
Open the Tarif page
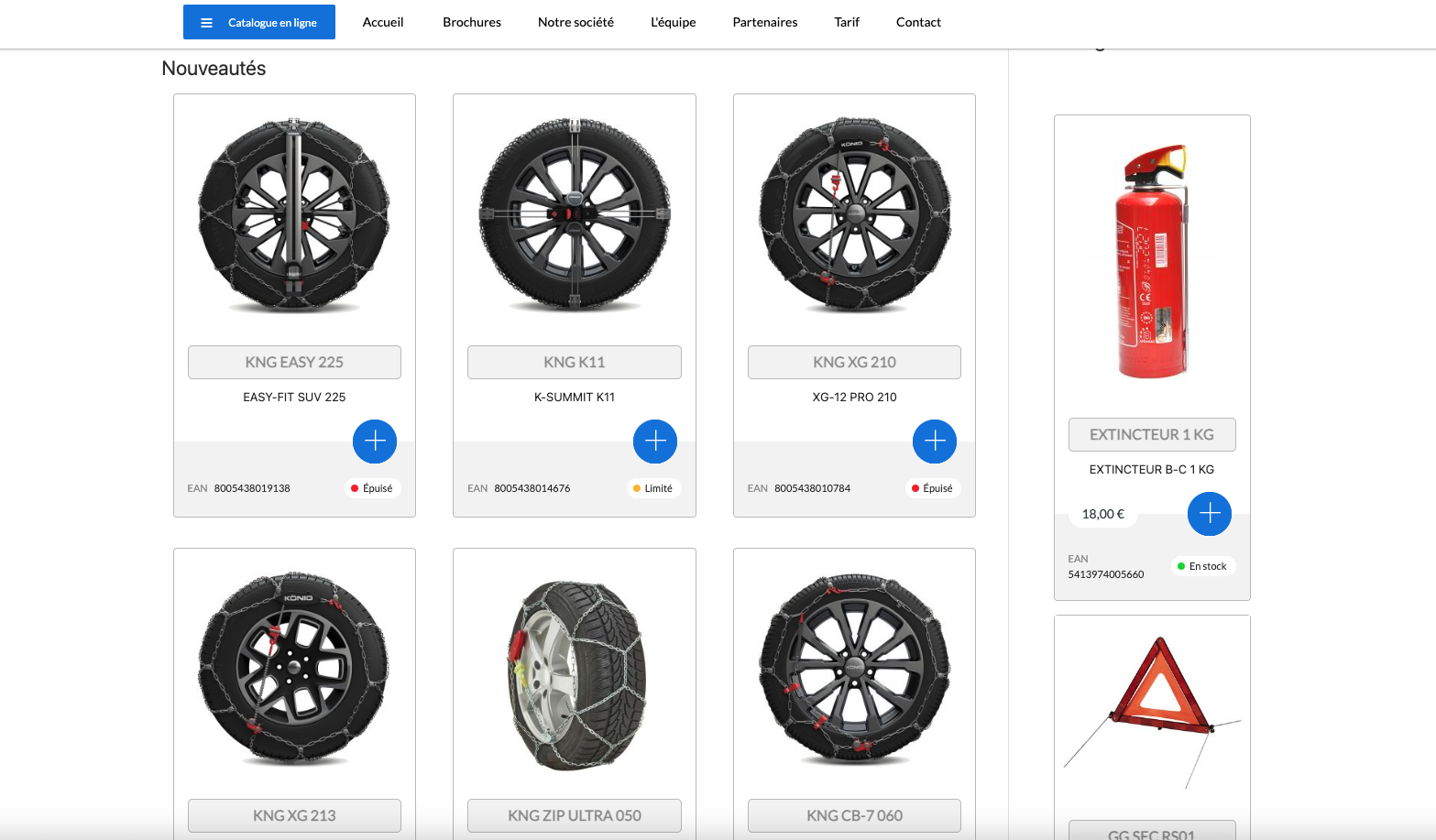847,22
